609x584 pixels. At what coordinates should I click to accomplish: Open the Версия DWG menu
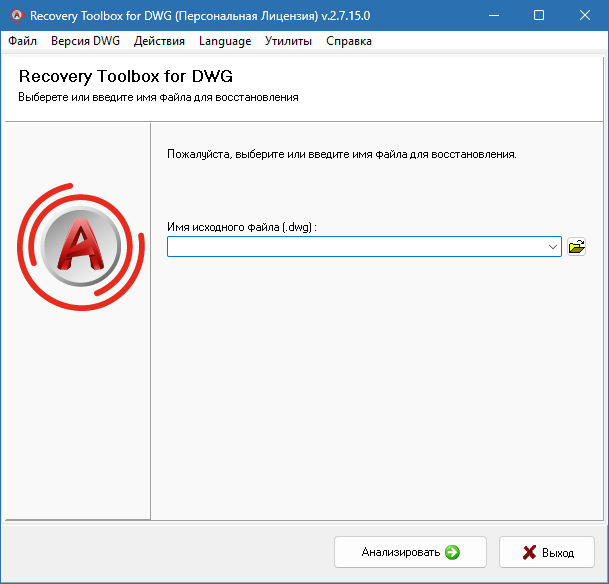tap(85, 41)
